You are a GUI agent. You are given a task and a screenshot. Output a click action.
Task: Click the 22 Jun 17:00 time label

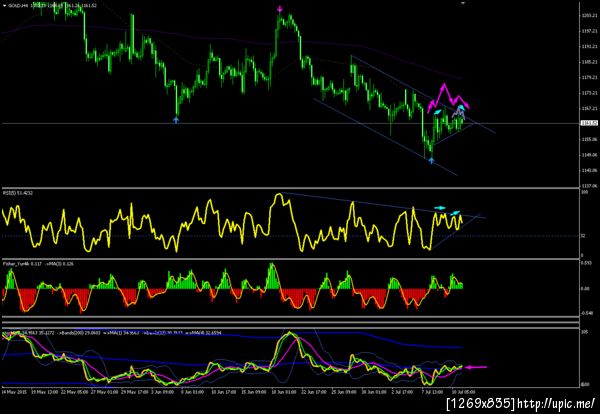[314, 392]
